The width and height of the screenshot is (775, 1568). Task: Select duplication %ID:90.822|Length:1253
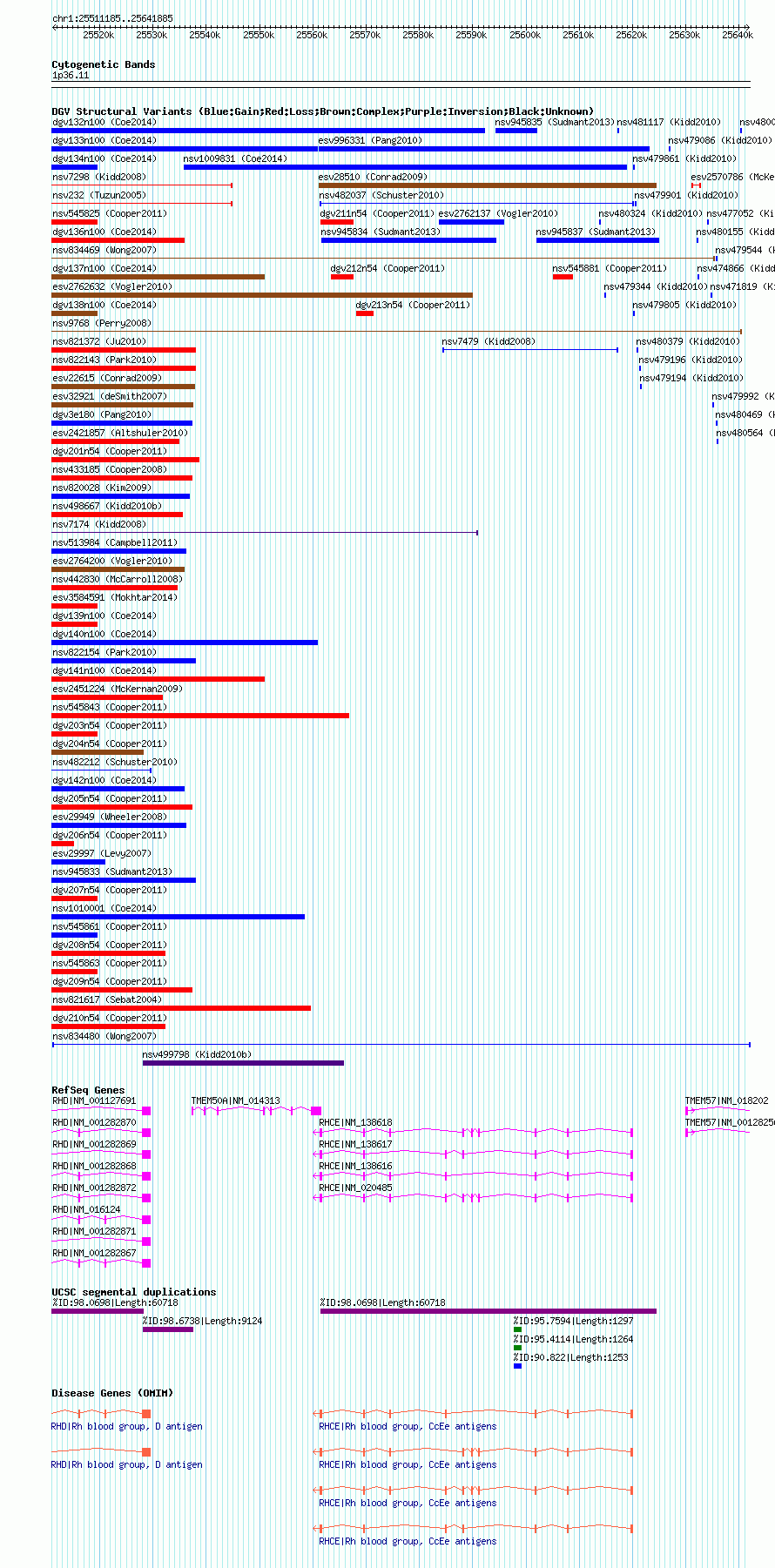tap(517, 1365)
